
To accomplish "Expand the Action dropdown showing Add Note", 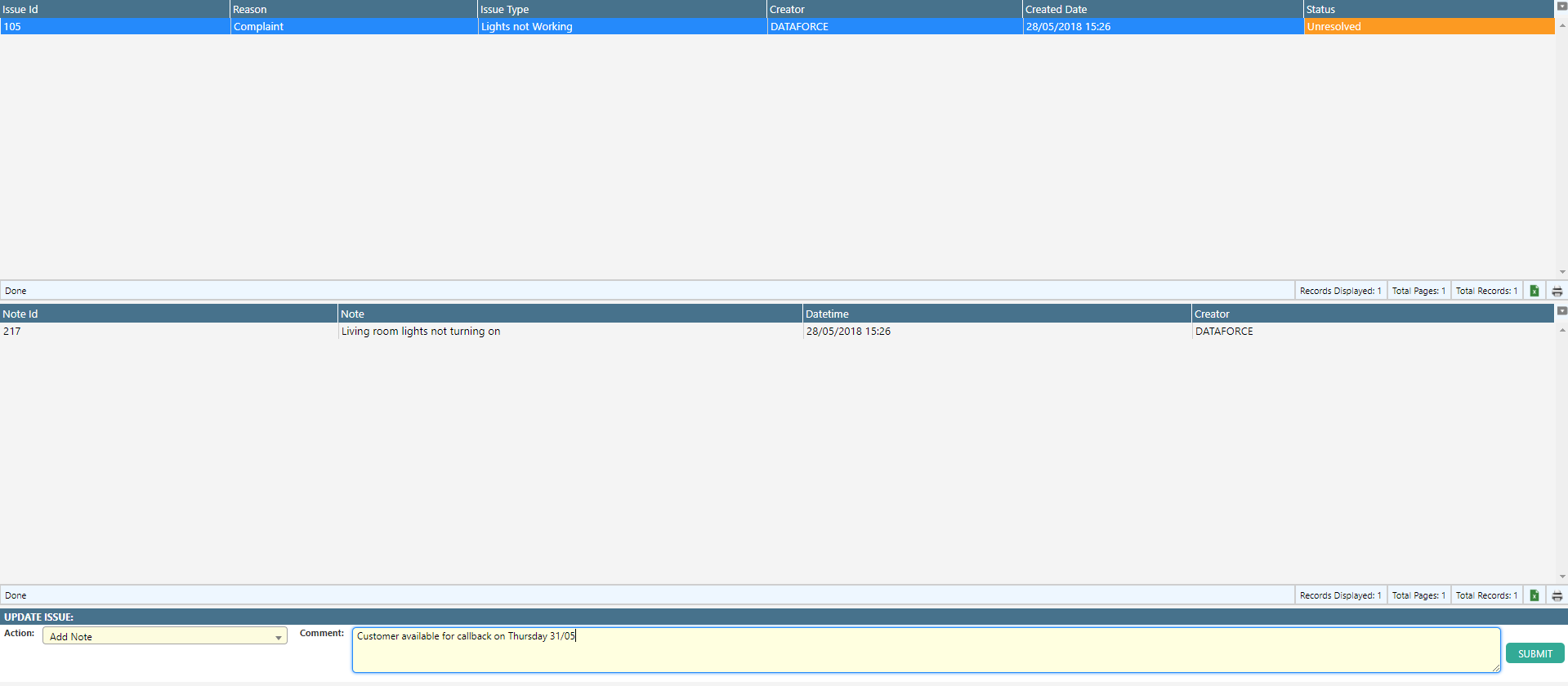I will pyautogui.click(x=279, y=637).
